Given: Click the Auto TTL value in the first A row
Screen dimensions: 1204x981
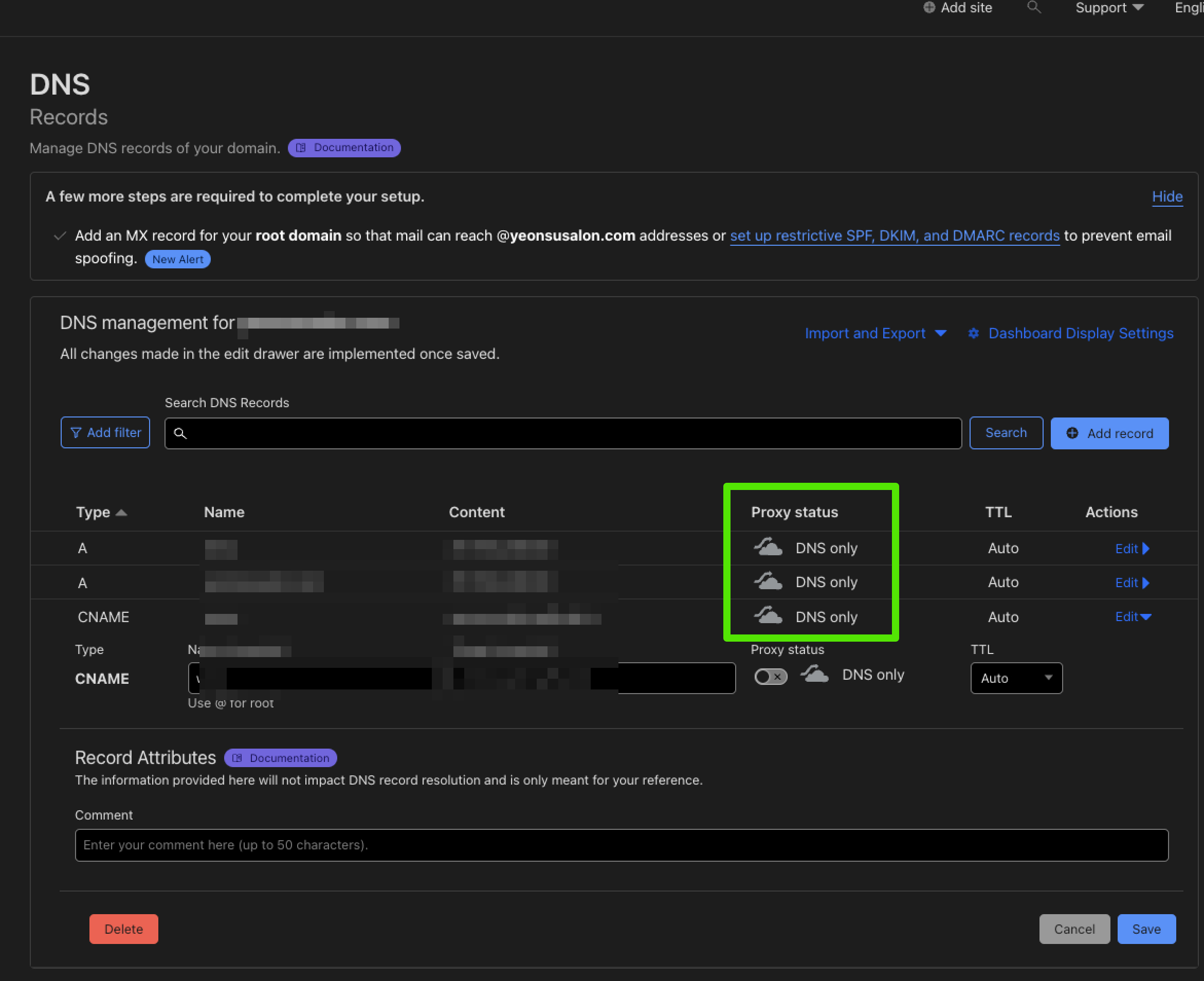Looking at the screenshot, I should point(1003,548).
